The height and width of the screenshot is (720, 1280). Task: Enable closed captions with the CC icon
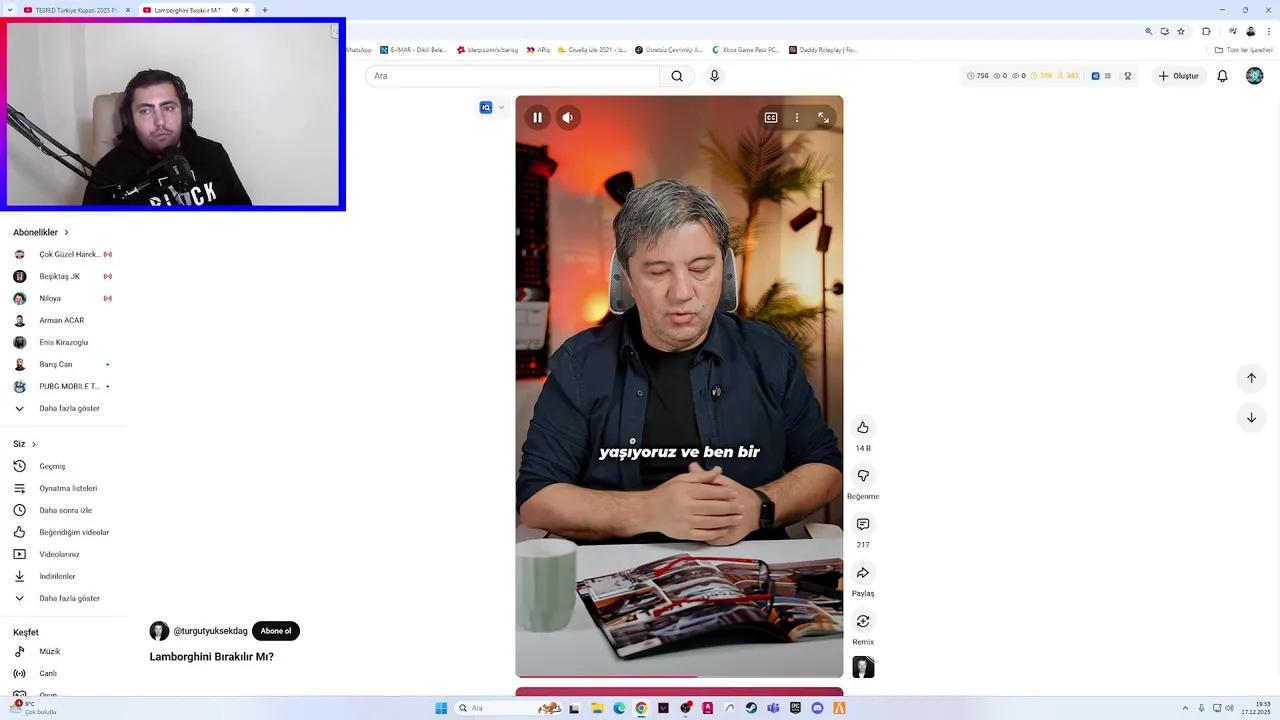coord(770,117)
